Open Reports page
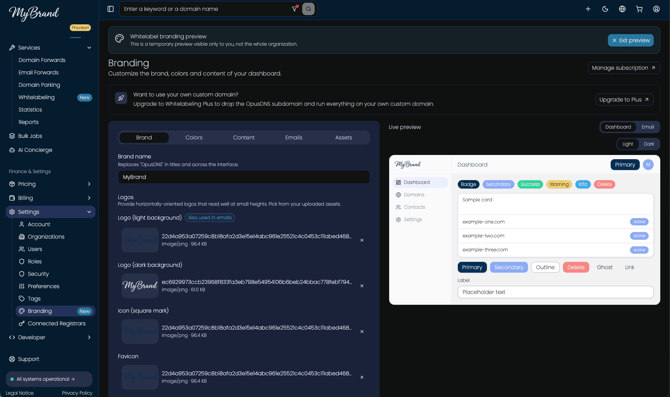The width and height of the screenshot is (670, 397). click(x=29, y=122)
